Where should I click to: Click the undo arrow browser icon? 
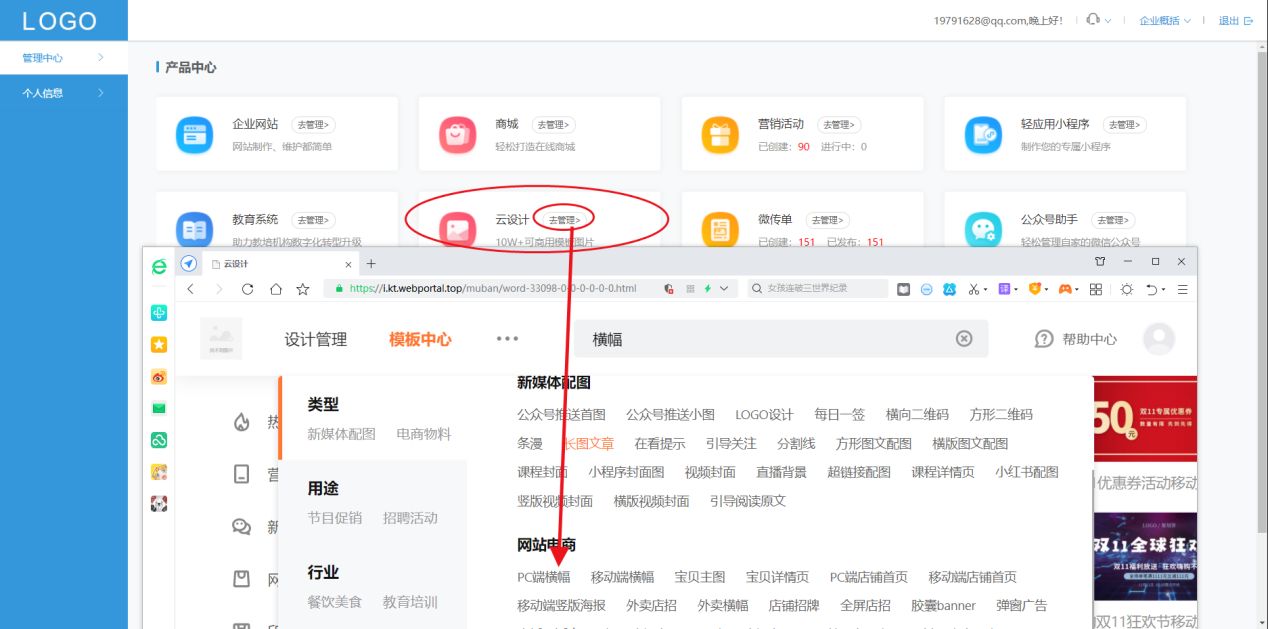tap(1152, 289)
